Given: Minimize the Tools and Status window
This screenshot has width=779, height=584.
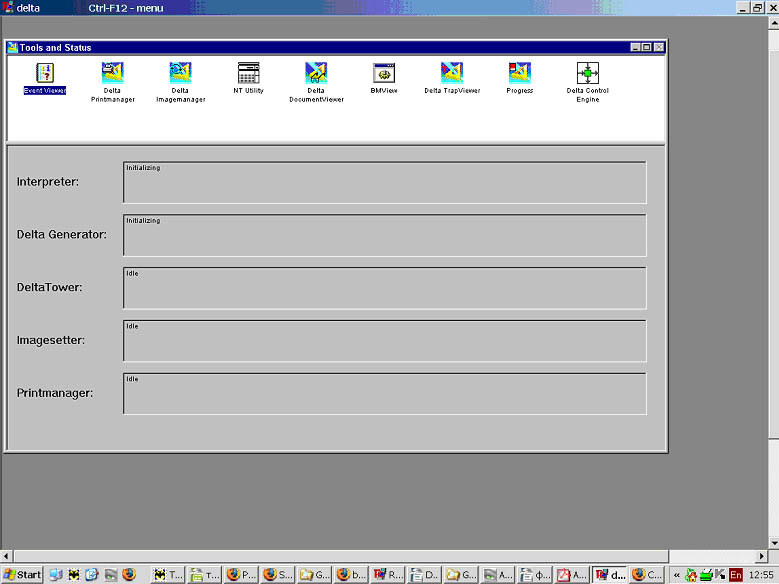Looking at the screenshot, I should pyautogui.click(x=635, y=47).
